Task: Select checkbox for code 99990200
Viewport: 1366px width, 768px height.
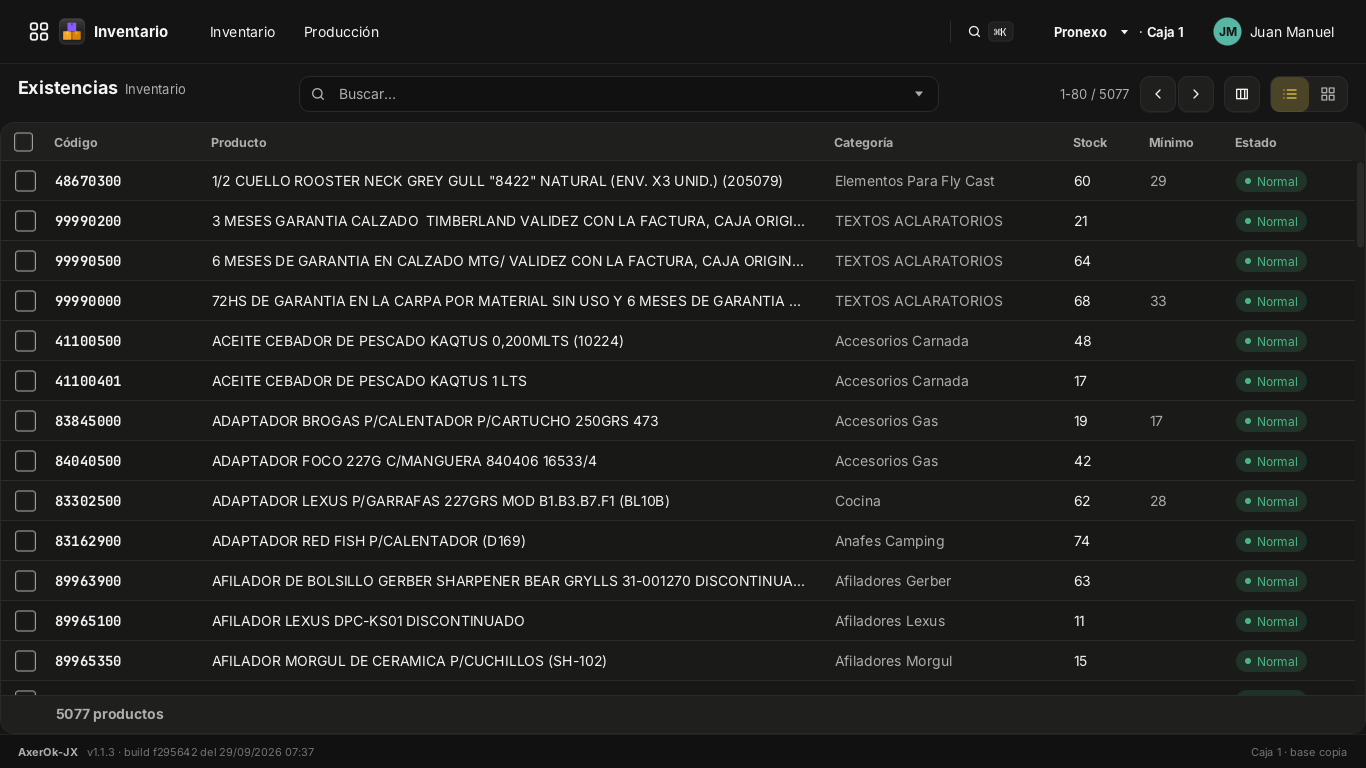Action: (26, 221)
